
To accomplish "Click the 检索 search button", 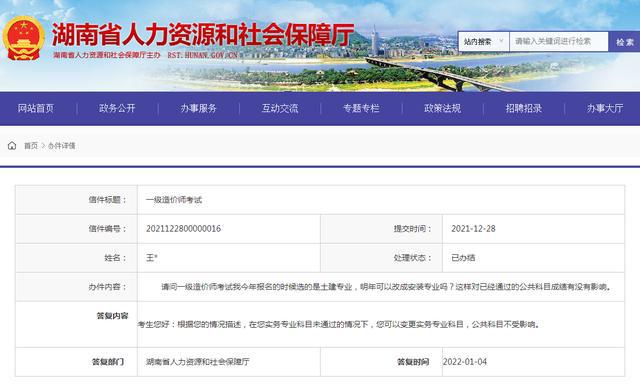I will click(624, 42).
